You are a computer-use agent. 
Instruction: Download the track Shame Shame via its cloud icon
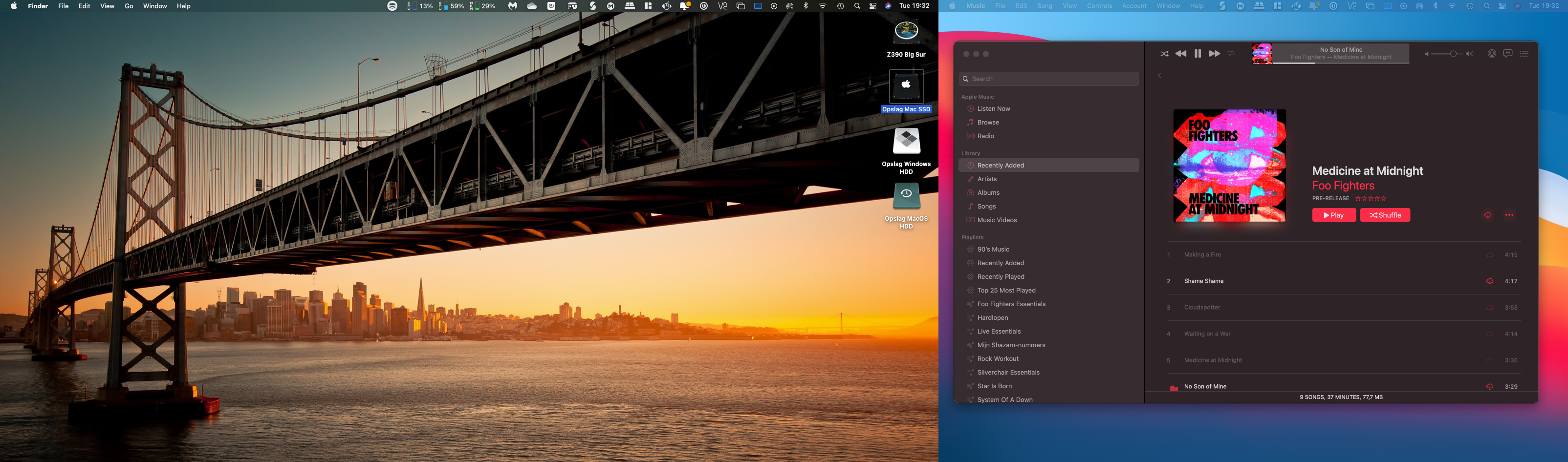click(1489, 281)
